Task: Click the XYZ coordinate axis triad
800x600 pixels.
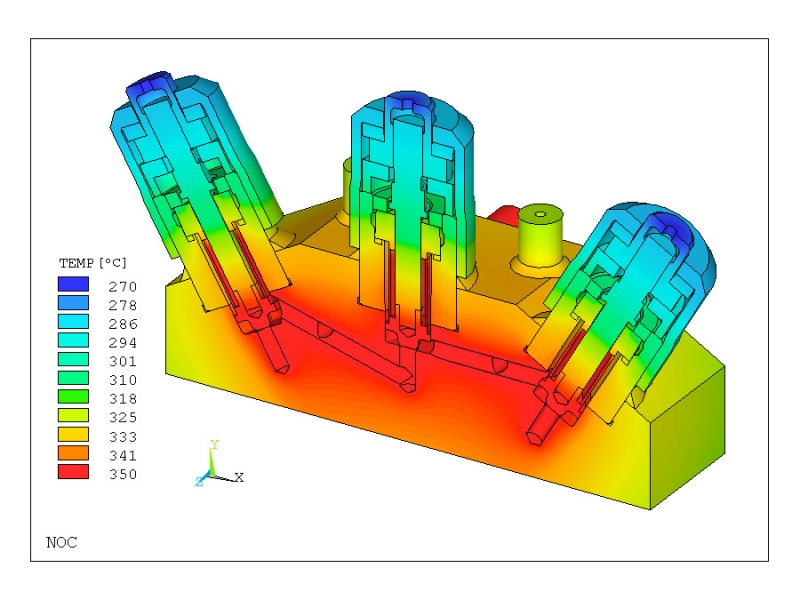Action: (219, 463)
